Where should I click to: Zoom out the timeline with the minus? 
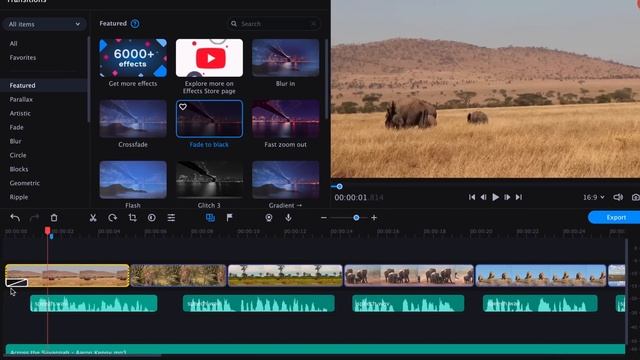coord(324,218)
